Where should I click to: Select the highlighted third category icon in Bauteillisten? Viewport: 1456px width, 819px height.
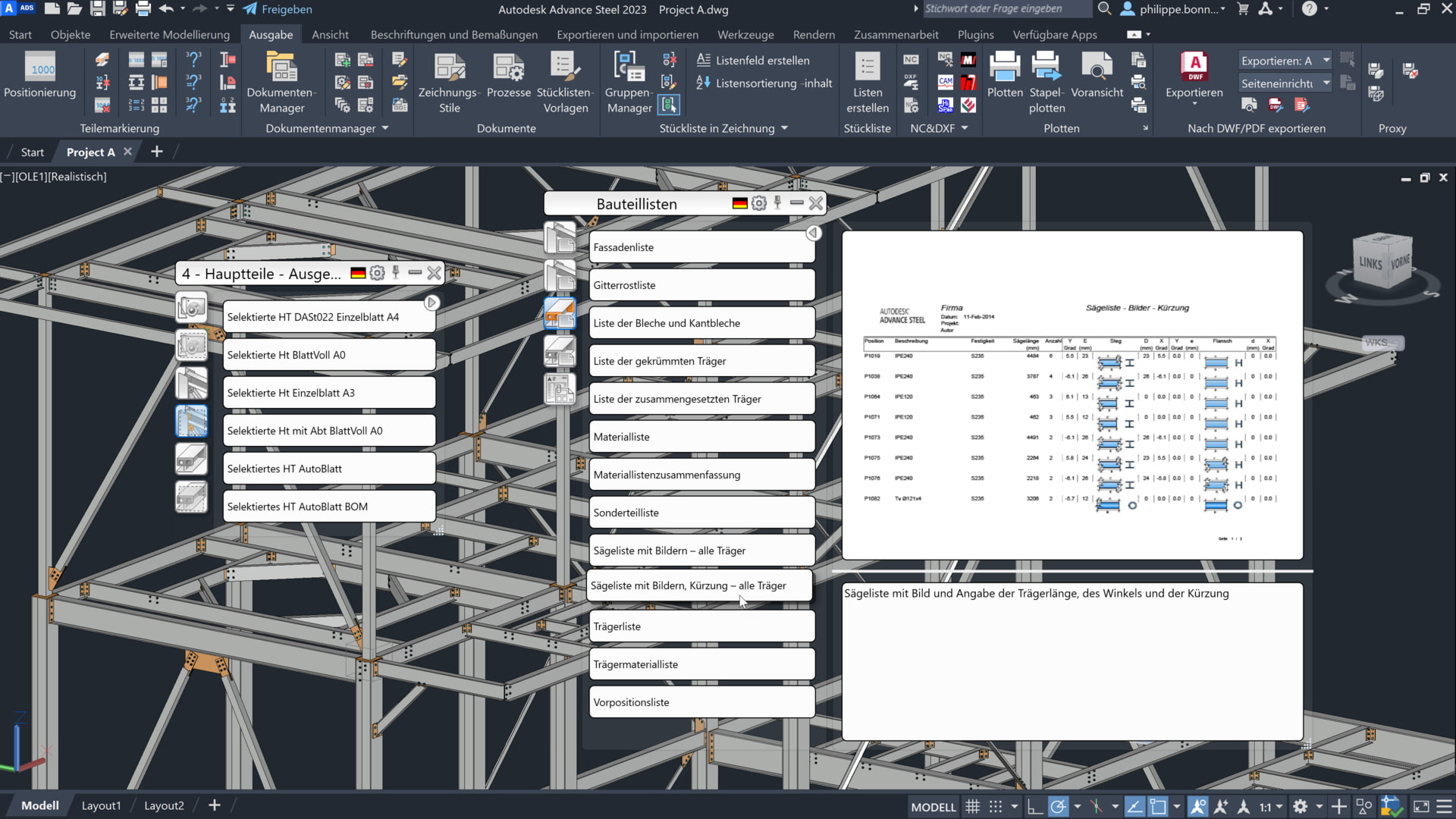click(560, 314)
